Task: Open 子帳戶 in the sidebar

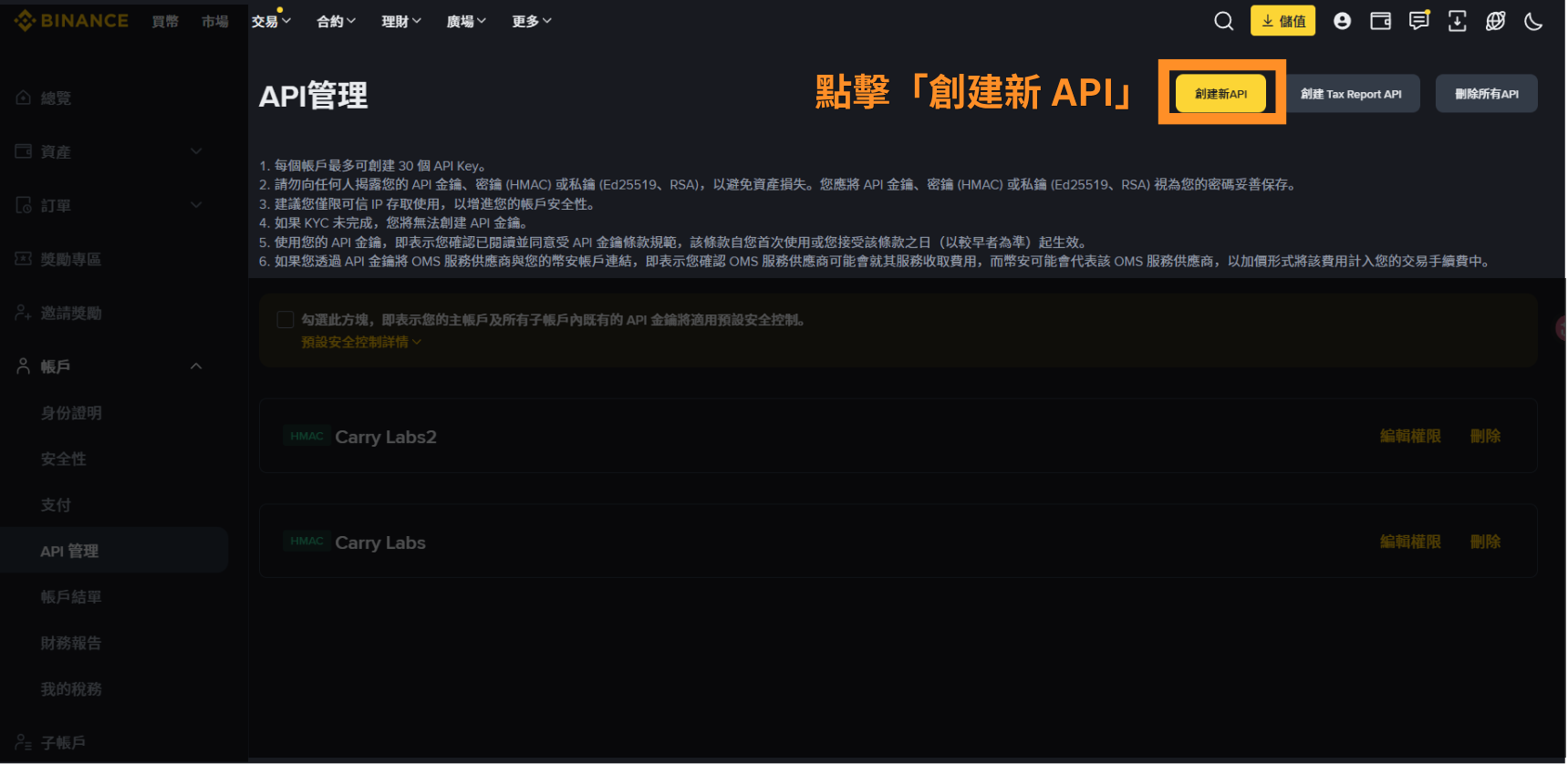Action: click(x=64, y=742)
